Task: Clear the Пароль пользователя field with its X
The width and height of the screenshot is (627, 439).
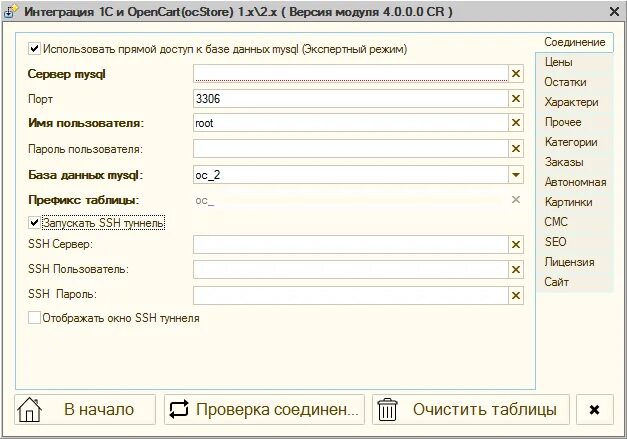Action: [x=516, y=149]
